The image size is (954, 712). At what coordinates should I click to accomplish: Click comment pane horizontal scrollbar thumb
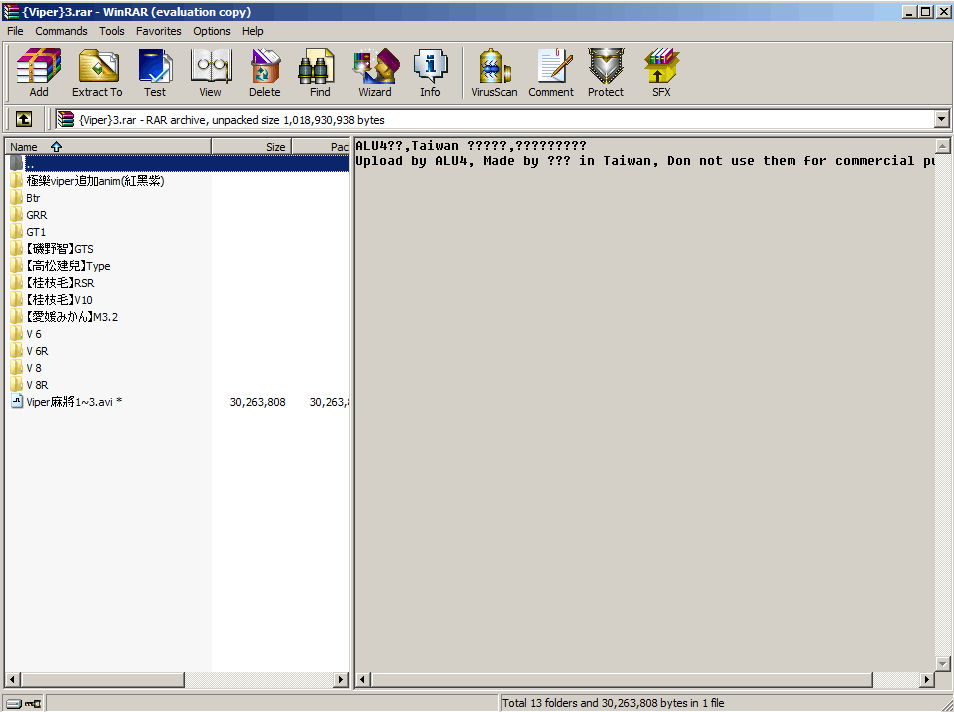pos(622,679)
